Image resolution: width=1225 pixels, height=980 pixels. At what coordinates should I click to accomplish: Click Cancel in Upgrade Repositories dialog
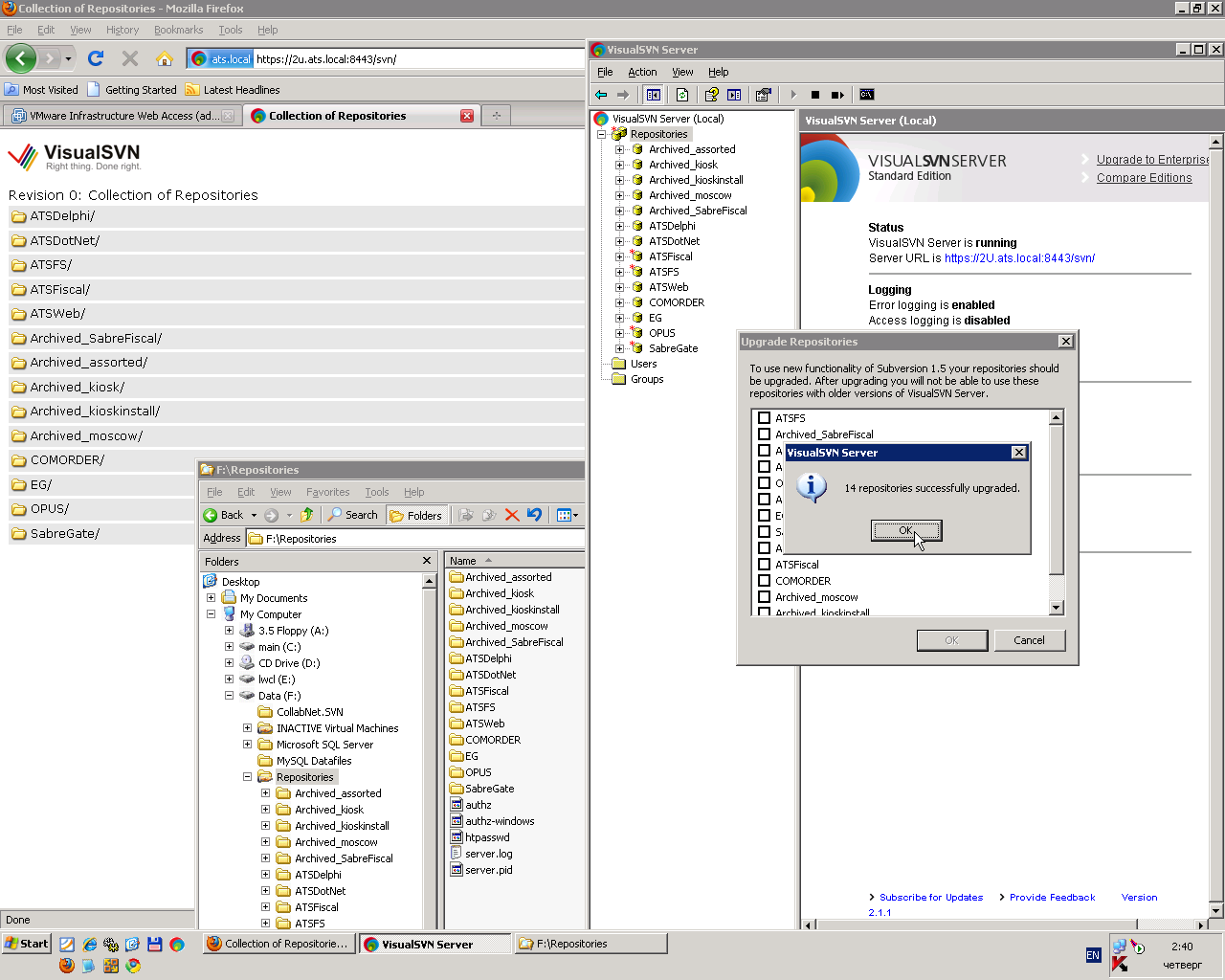[1029, 640]
